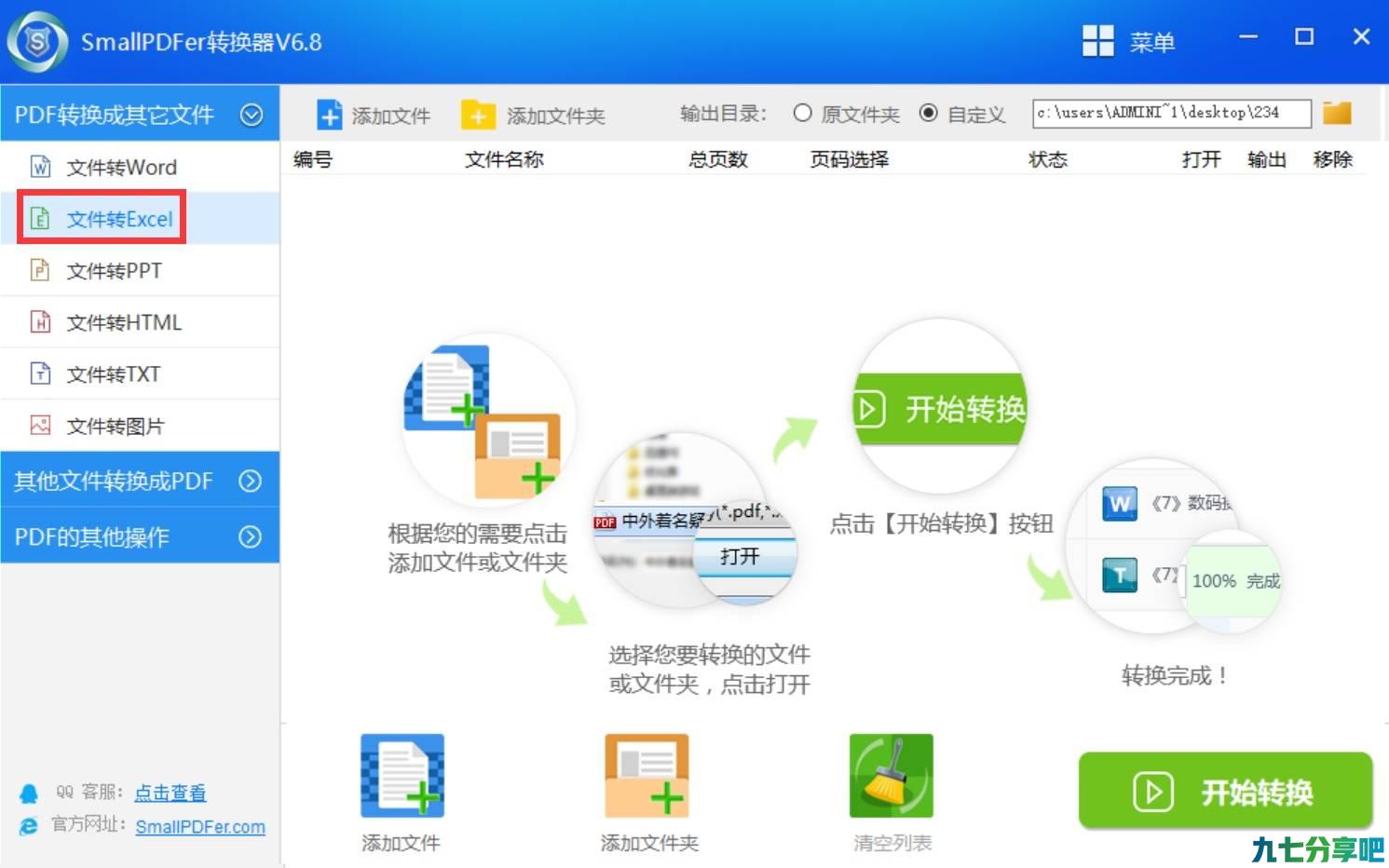Click the 输出 column header
The image size is (1389, 868).
coord(1267,159)
